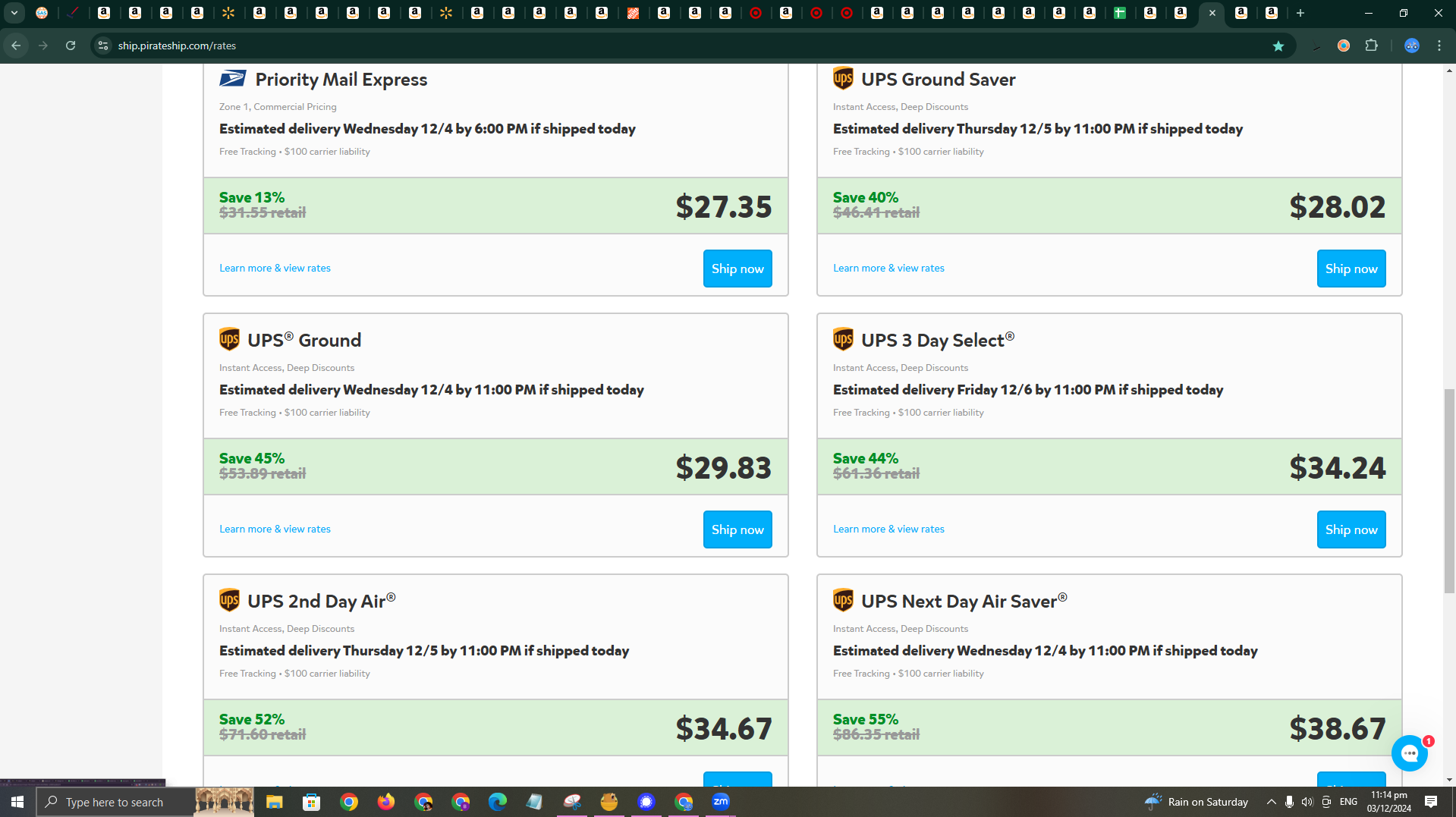Click the UPS shield logo beside UPS® Ground
The height and width of the screenshot is (817, 1456).
coord(229,339)
